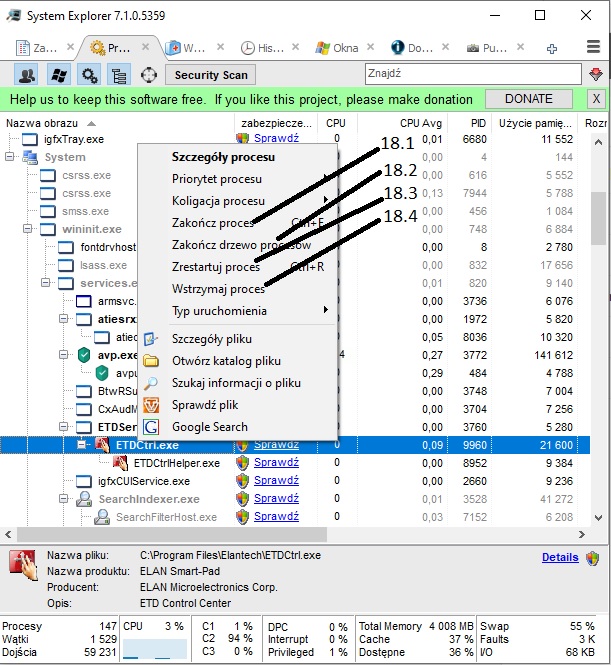Screen dimensions: 611x665
Task: Close the Za... tab
Action: 70,47
